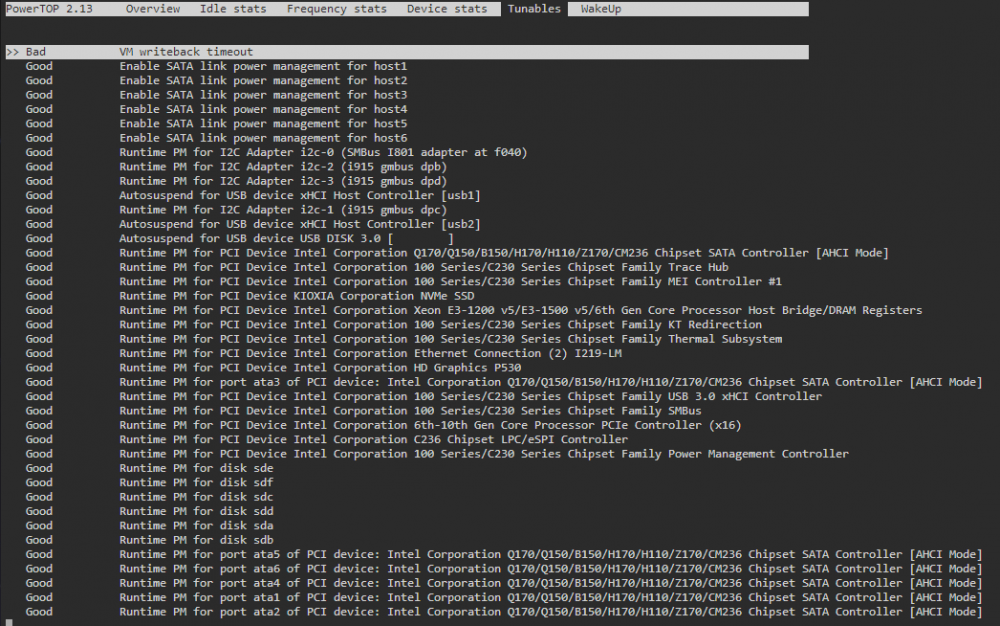Select SATA link power management for host1
The width and height of the screenshot is (1000, 626).
263,66
